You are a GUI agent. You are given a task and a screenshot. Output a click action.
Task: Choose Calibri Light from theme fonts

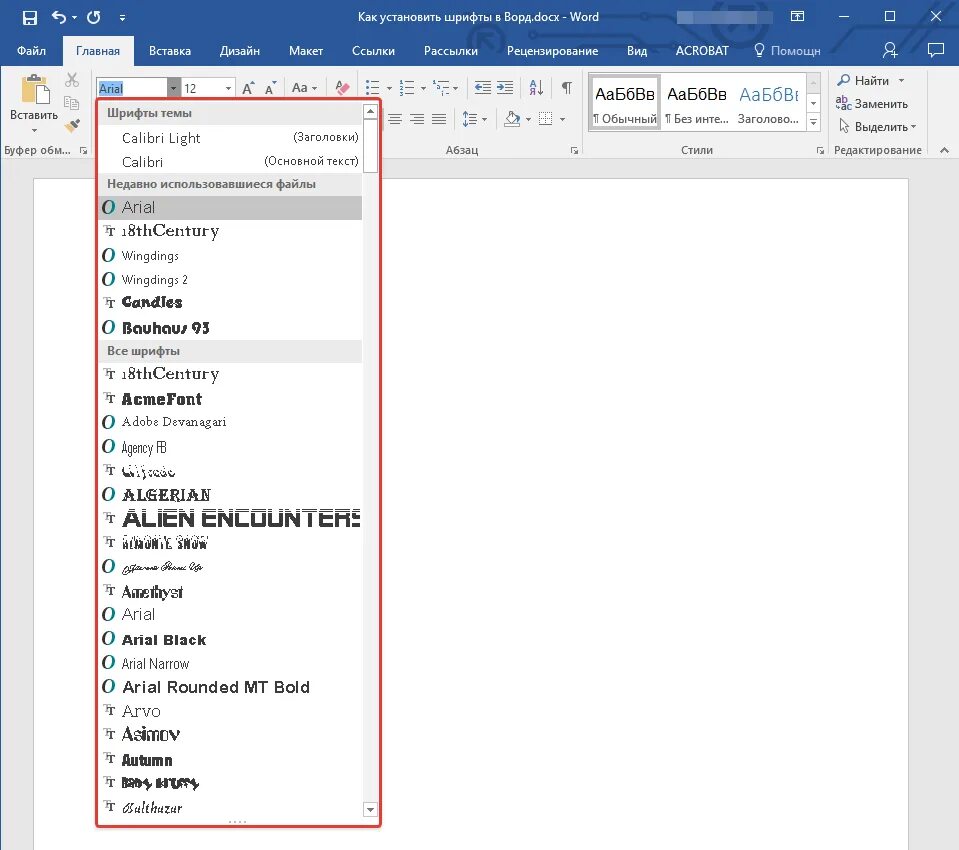(x=230, y=138)
